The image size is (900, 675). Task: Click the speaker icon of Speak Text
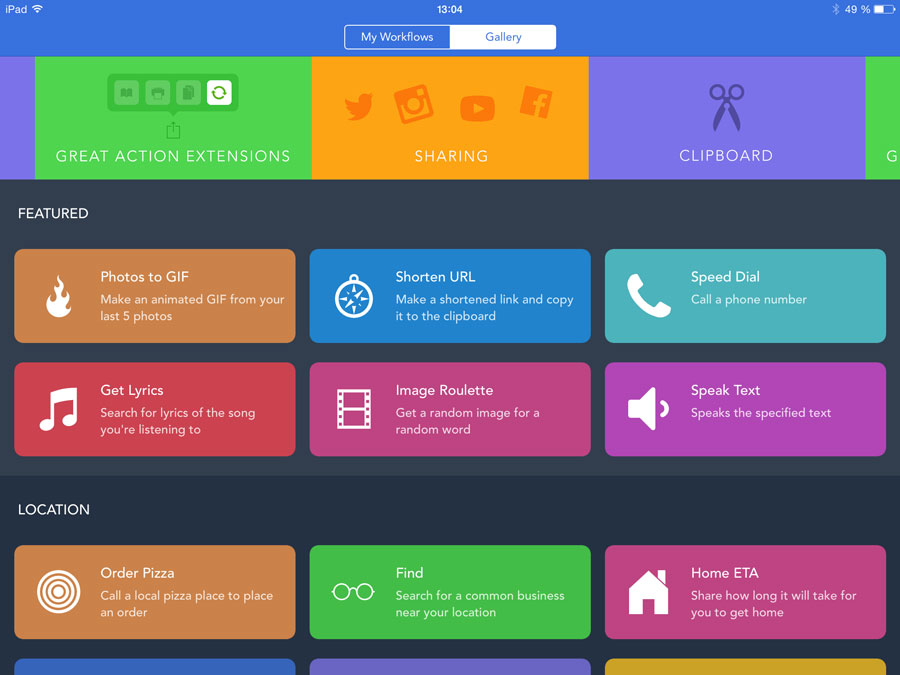[649, 409]
